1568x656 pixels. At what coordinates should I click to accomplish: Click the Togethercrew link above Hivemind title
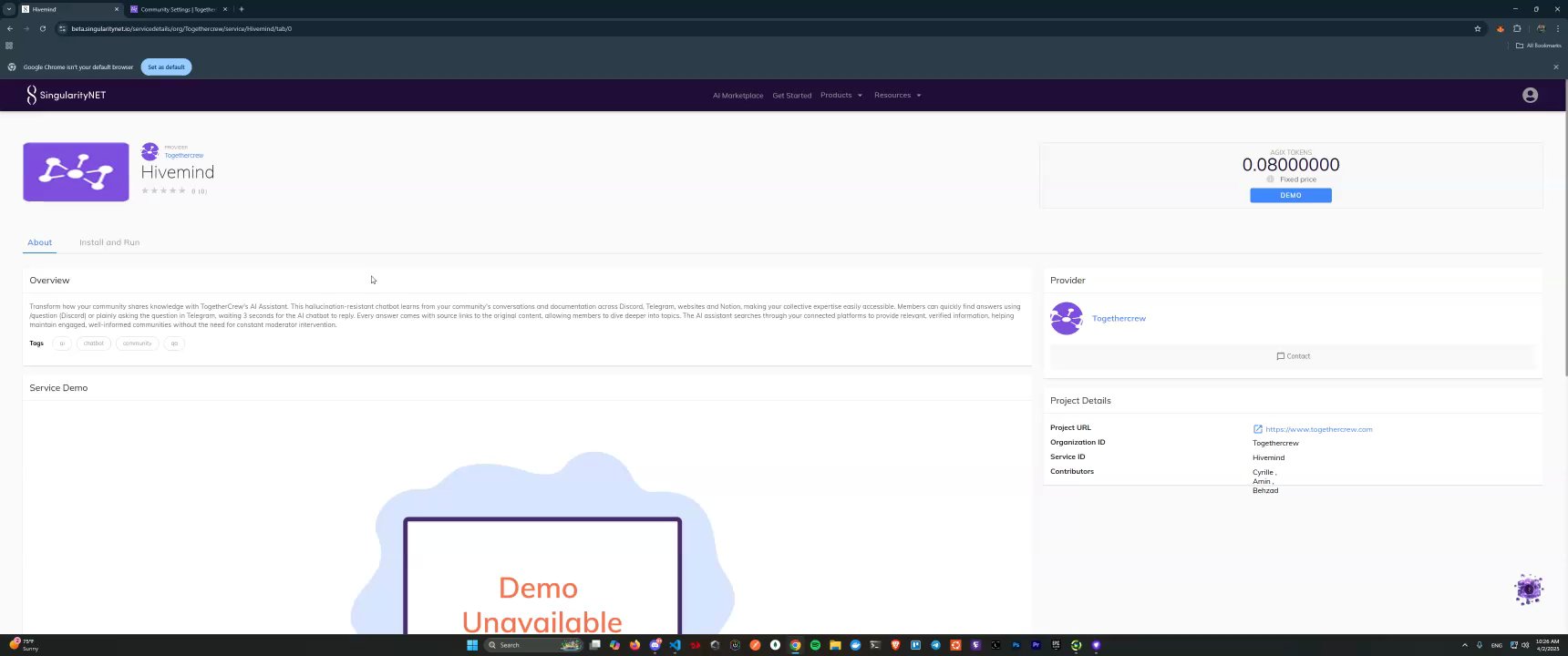184,156
